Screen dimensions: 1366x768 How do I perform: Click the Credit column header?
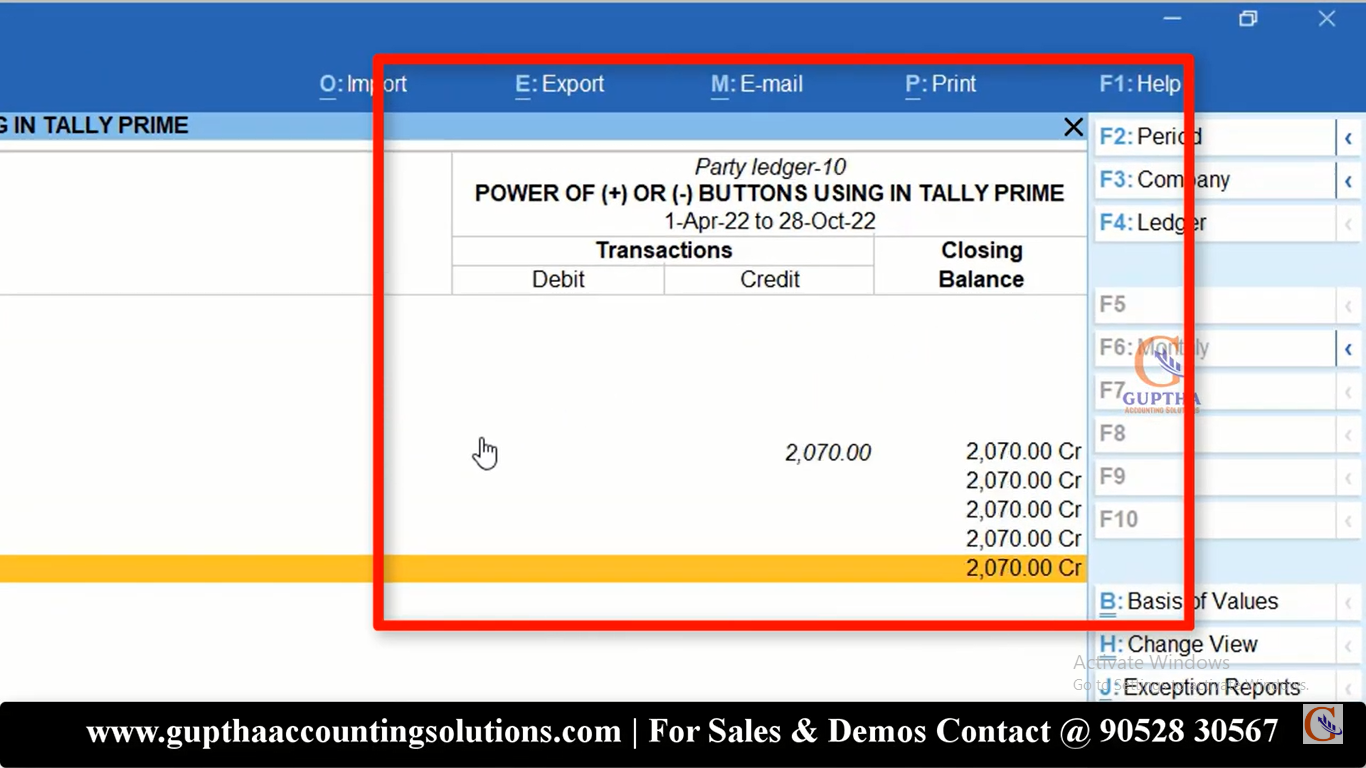point(769,280)
